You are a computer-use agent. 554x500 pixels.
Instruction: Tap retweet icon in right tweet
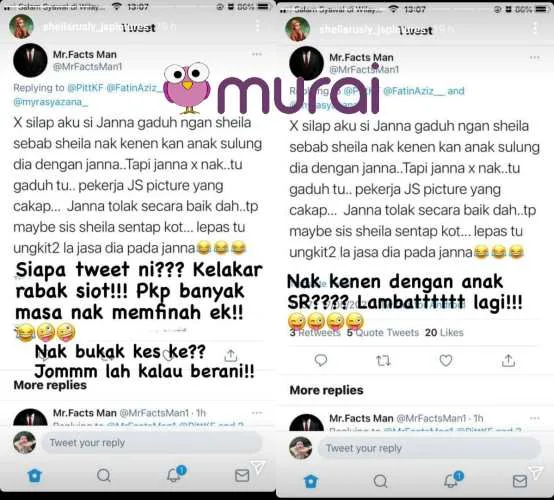(x=383, y=360)
